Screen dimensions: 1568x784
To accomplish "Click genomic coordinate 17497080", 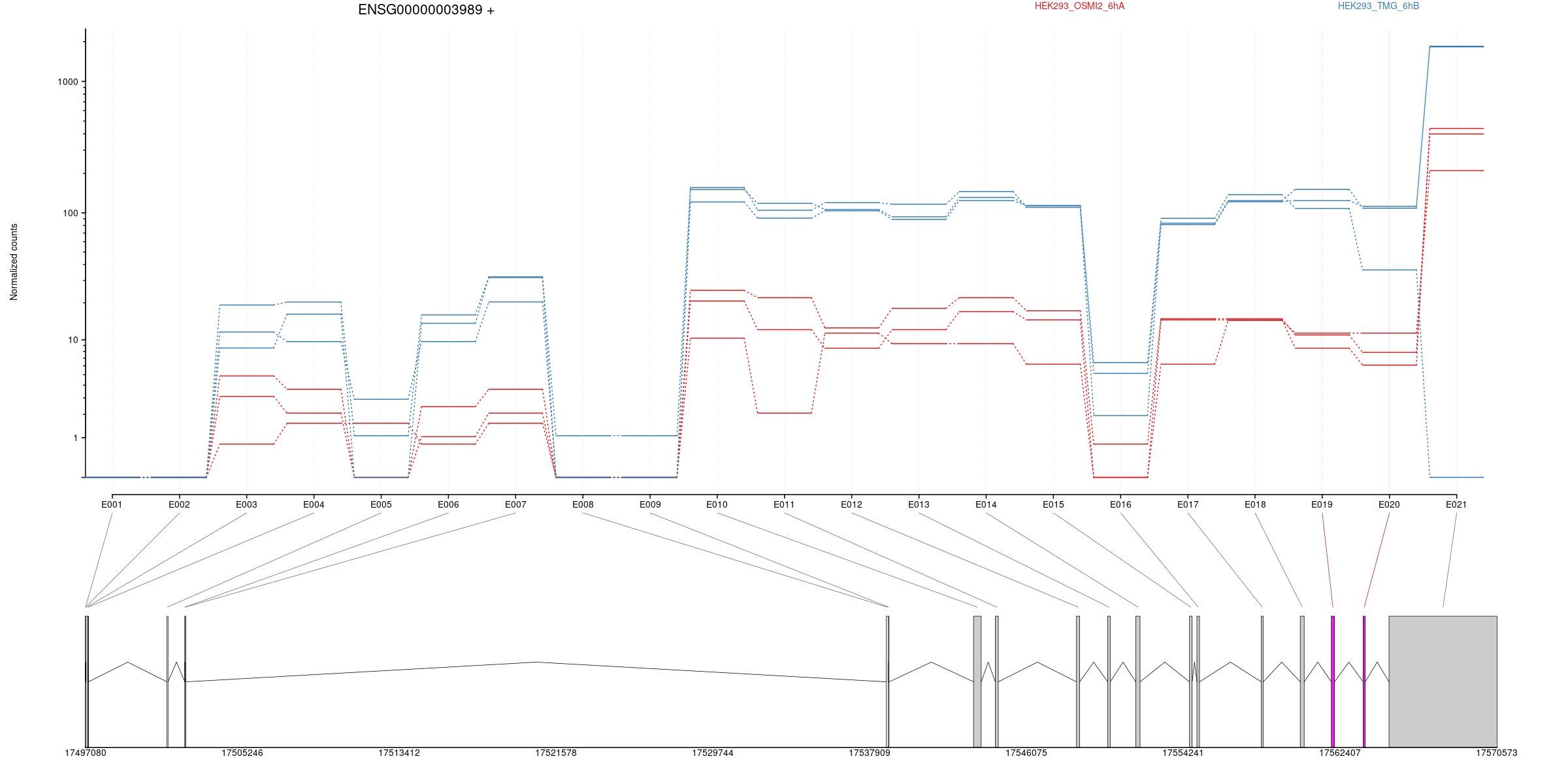I will pyautogui.click(x=86, y=753).
